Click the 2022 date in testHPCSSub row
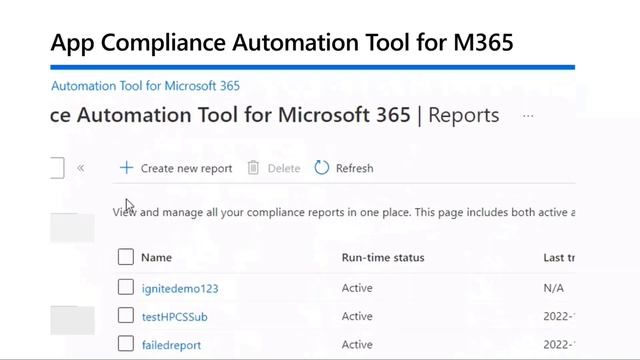640x360 pixels. tap(559, 316)
